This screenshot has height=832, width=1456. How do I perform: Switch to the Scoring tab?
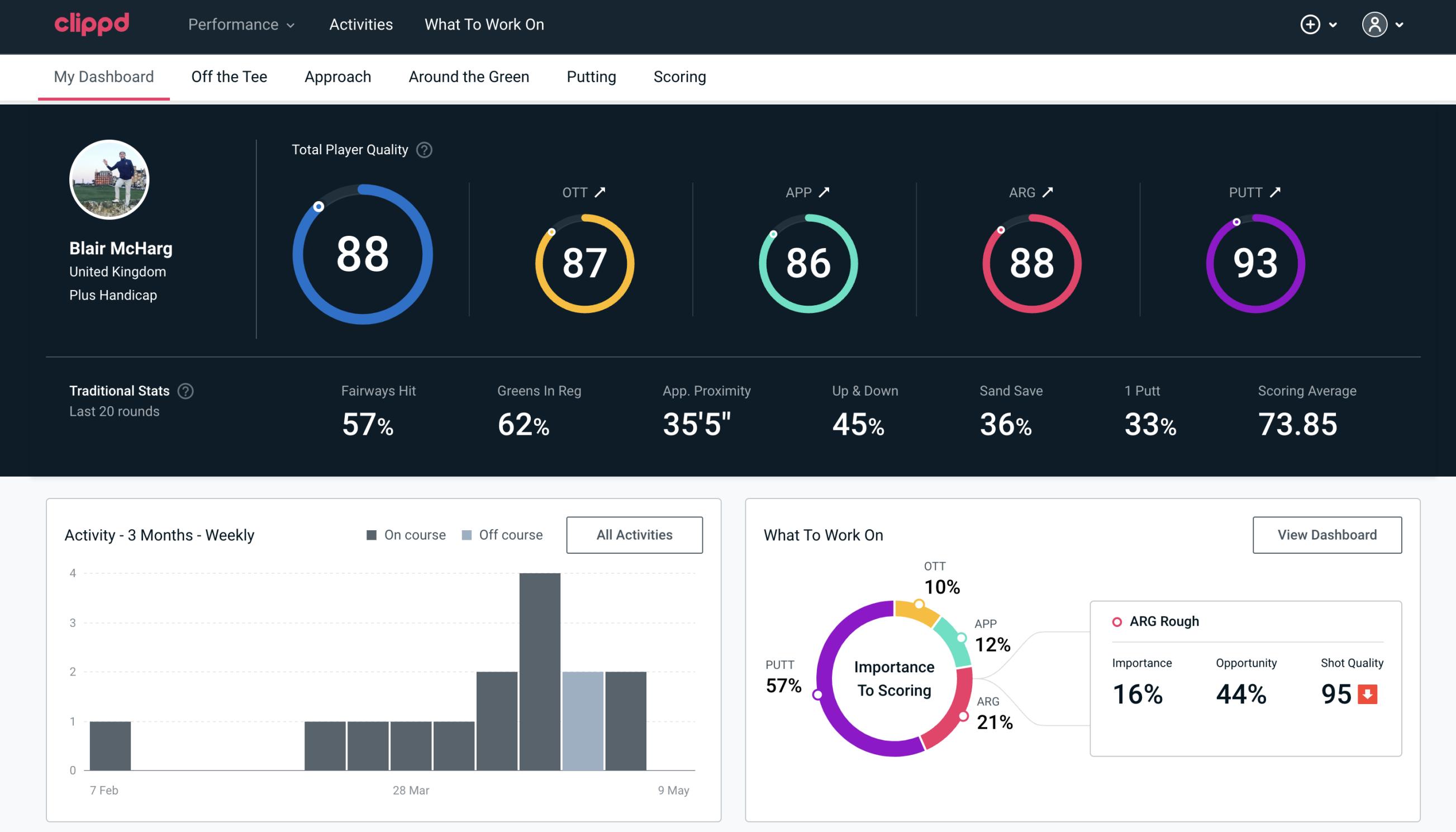(680, 76)
